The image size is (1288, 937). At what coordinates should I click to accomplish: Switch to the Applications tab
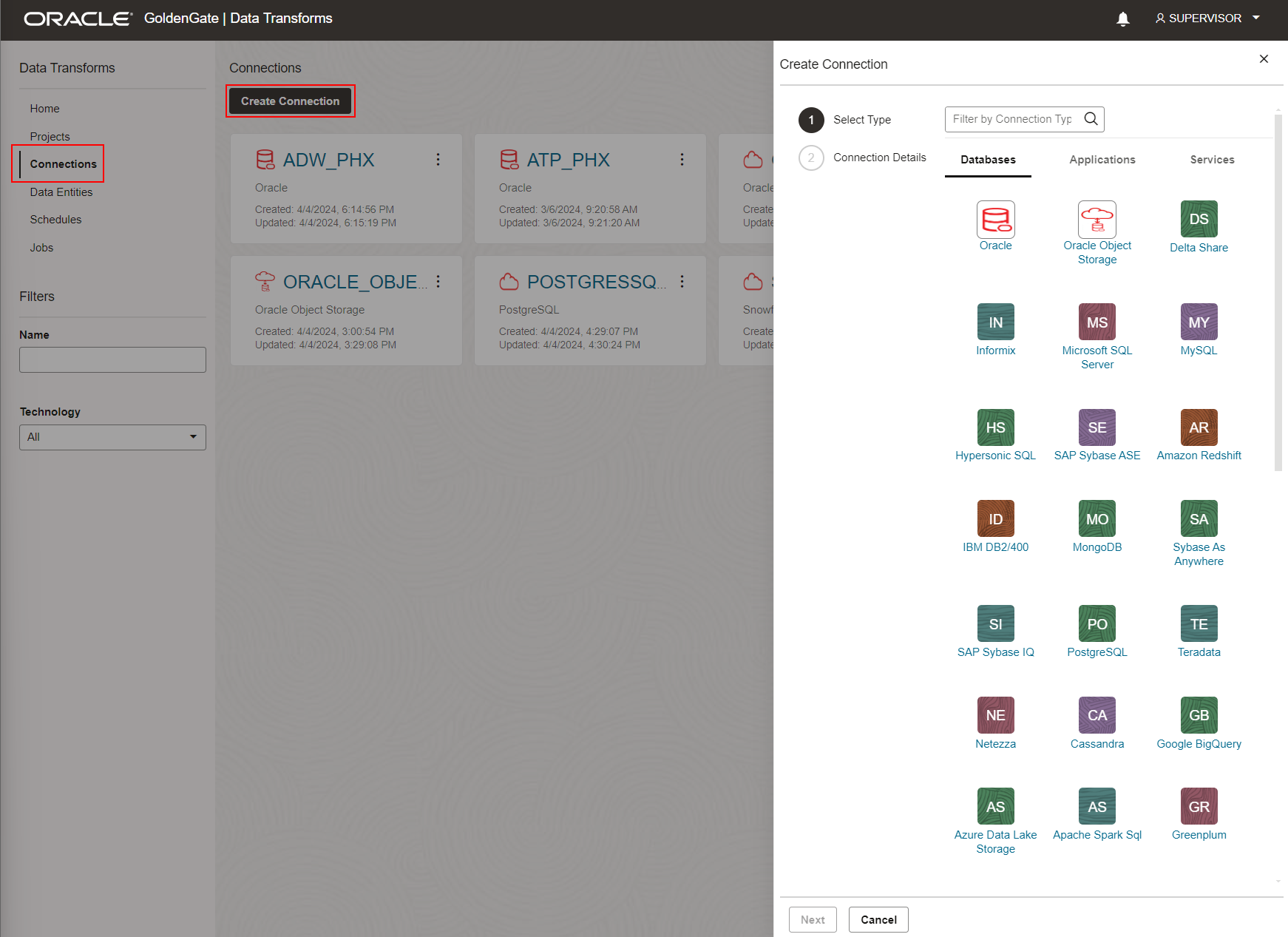coord(1102,160)
